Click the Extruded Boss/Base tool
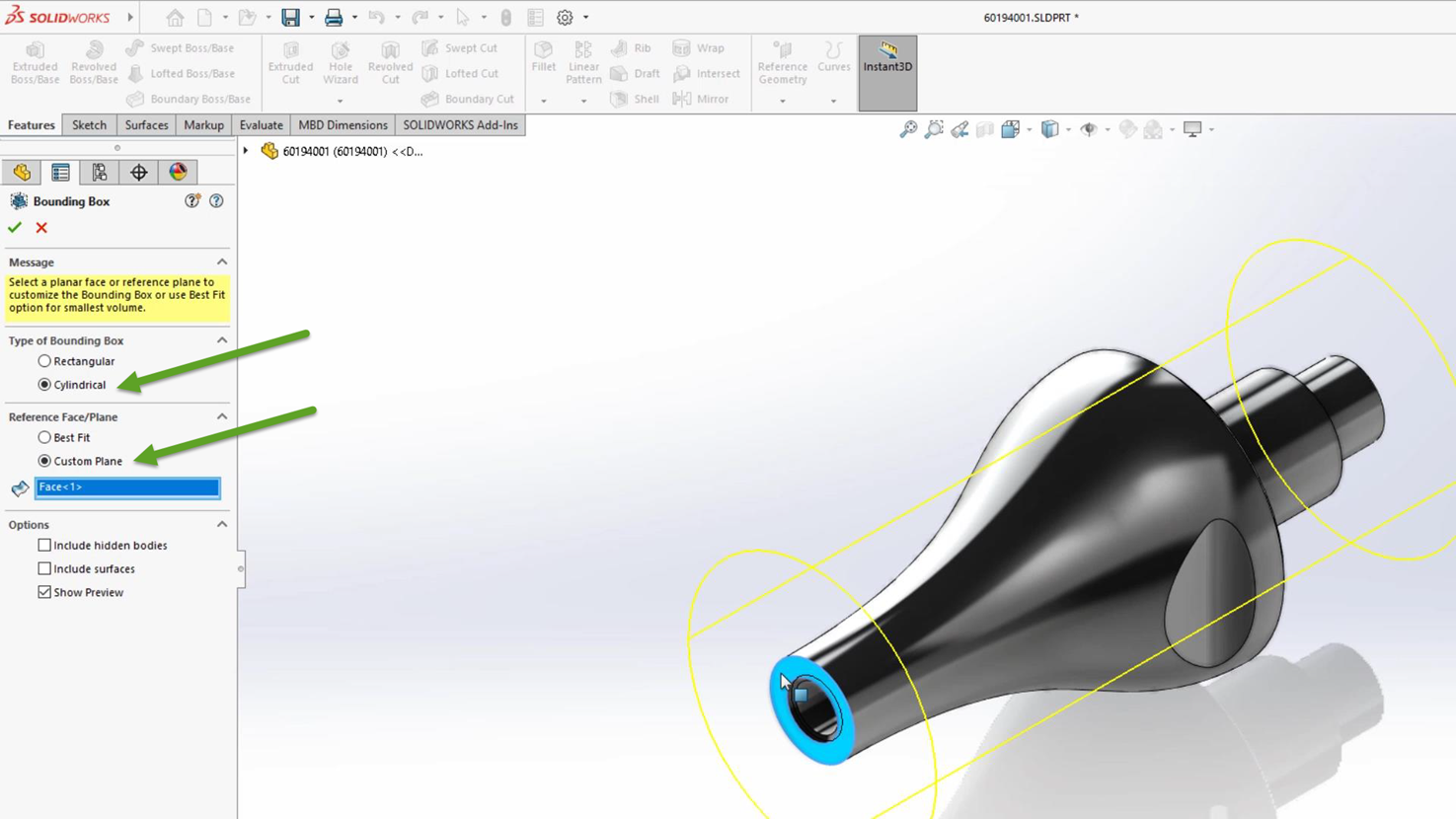Screen dimensions: 1456x819 pos(35,63)
